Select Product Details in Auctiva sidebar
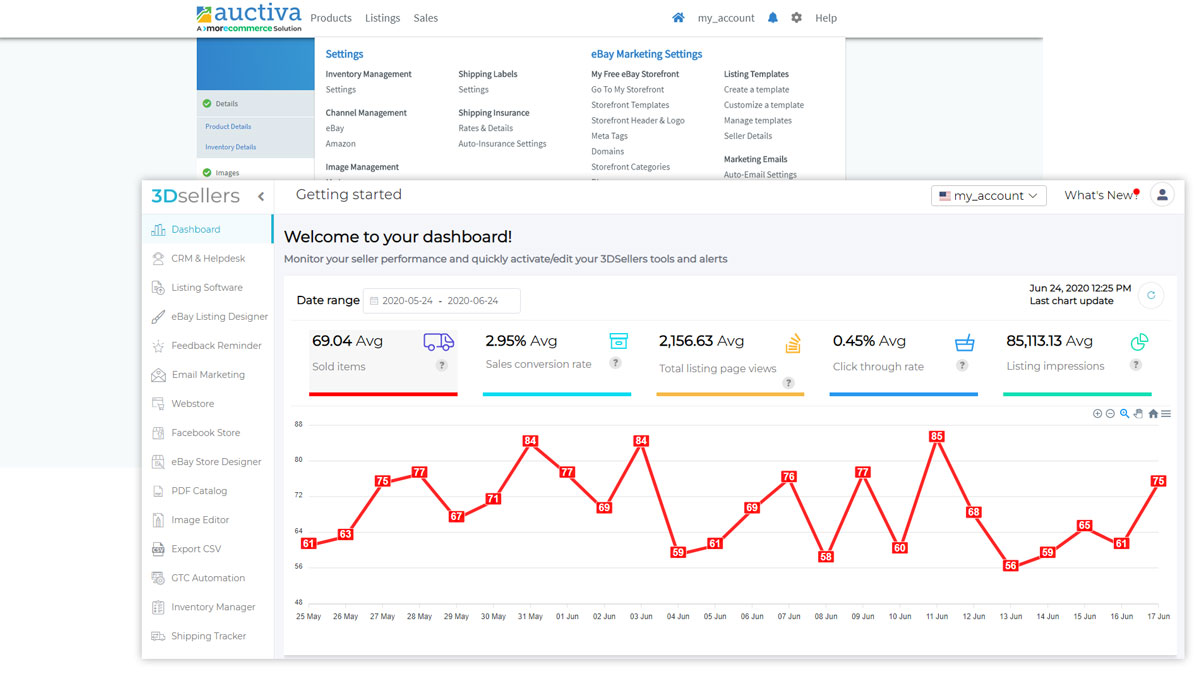 (x=228, y=127)
